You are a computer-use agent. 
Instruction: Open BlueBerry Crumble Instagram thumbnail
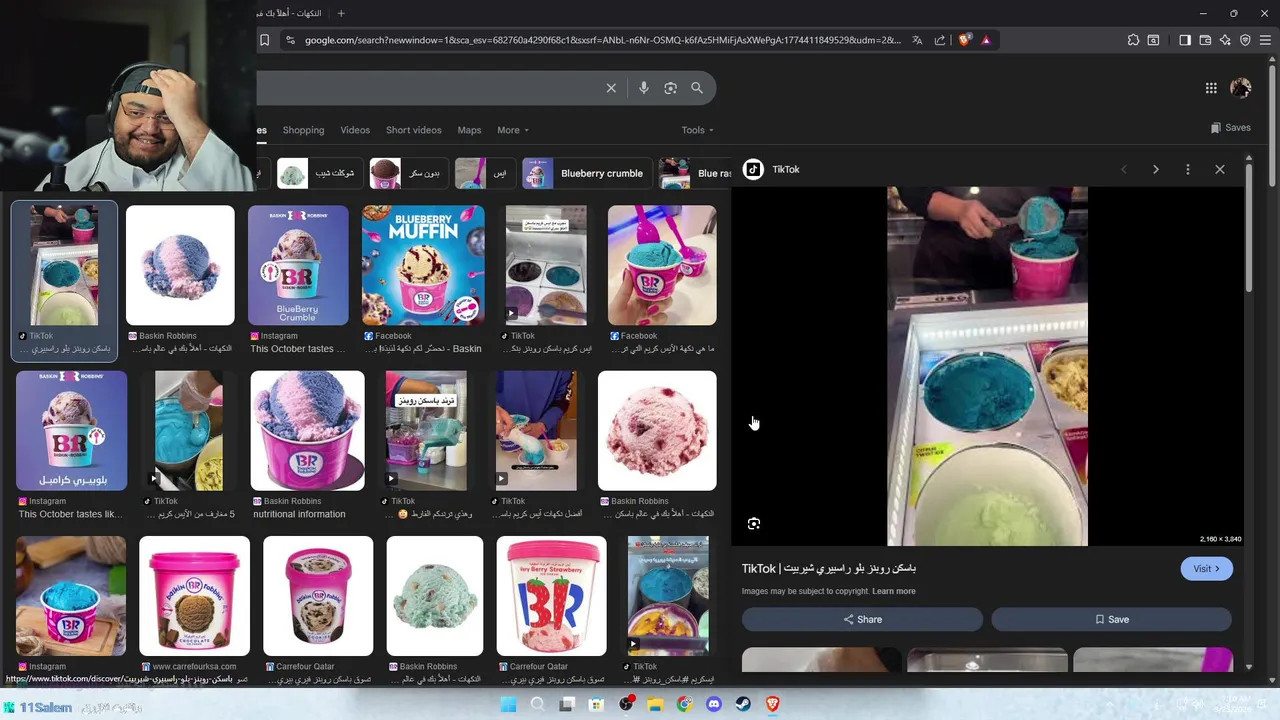click(x=298, y=266)
